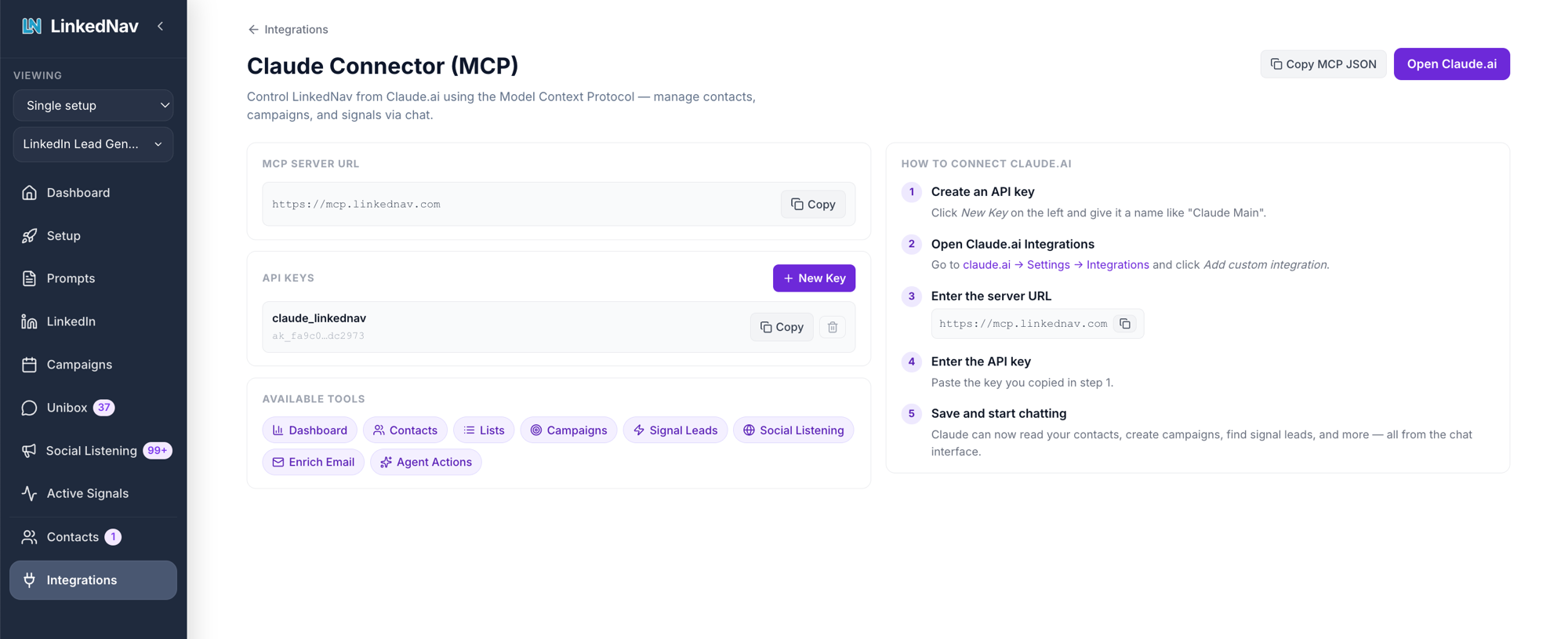Open Campaigns from the sidebar
1568x639 pixels.
pos(93,365)
